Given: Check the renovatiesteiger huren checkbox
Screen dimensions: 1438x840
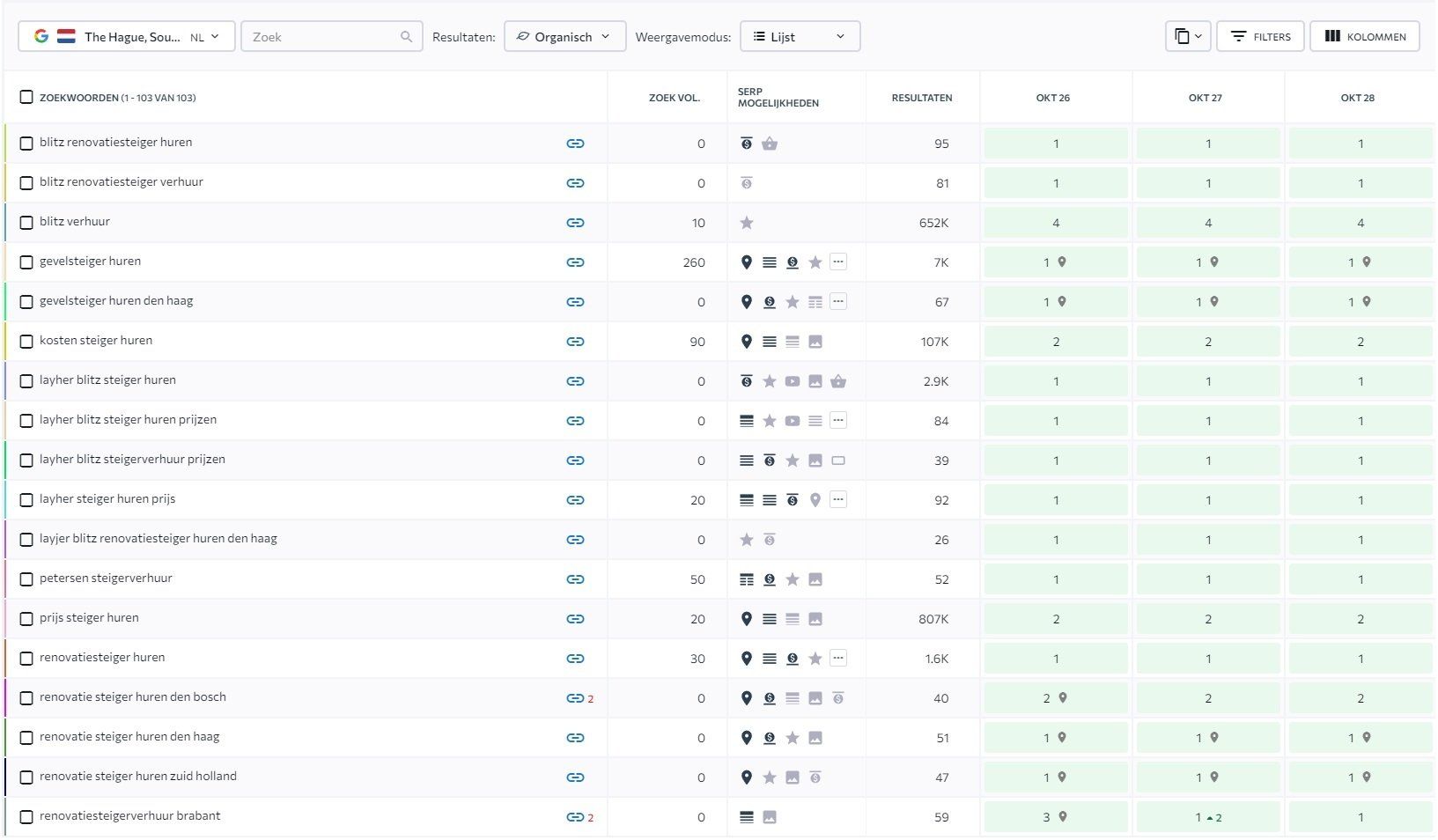Looking at the screenshot, I should coord(26,659).
